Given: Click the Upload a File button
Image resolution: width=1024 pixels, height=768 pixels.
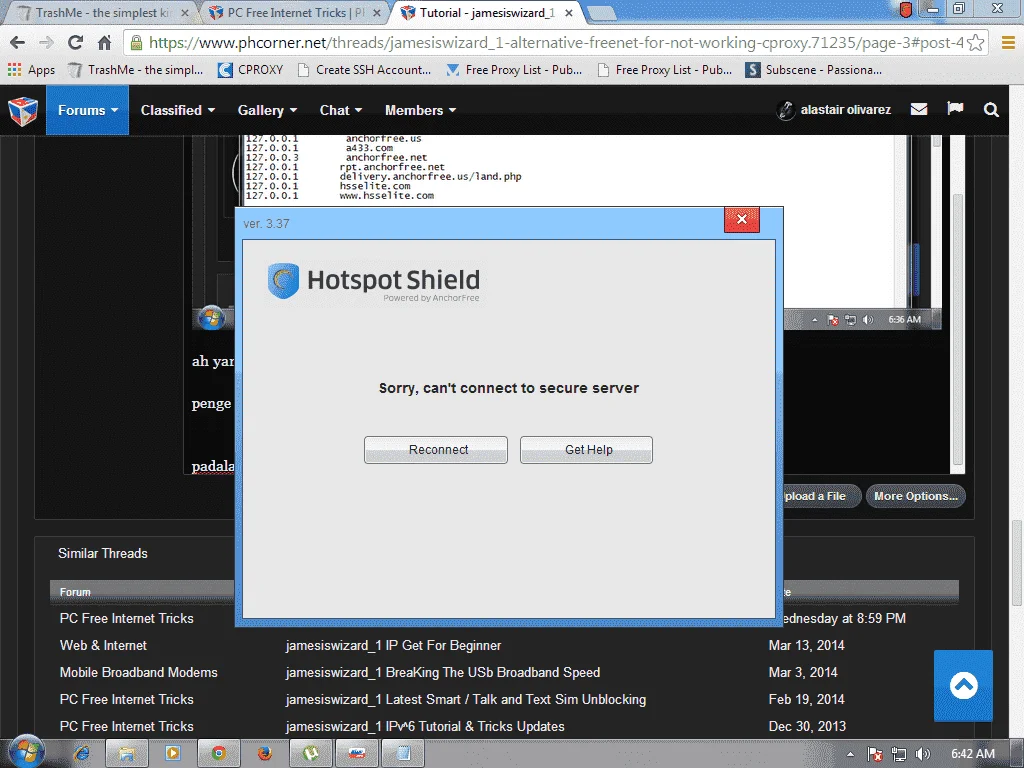Looking at the screenshot, I should pyautogui.click(x=820, y=496).
